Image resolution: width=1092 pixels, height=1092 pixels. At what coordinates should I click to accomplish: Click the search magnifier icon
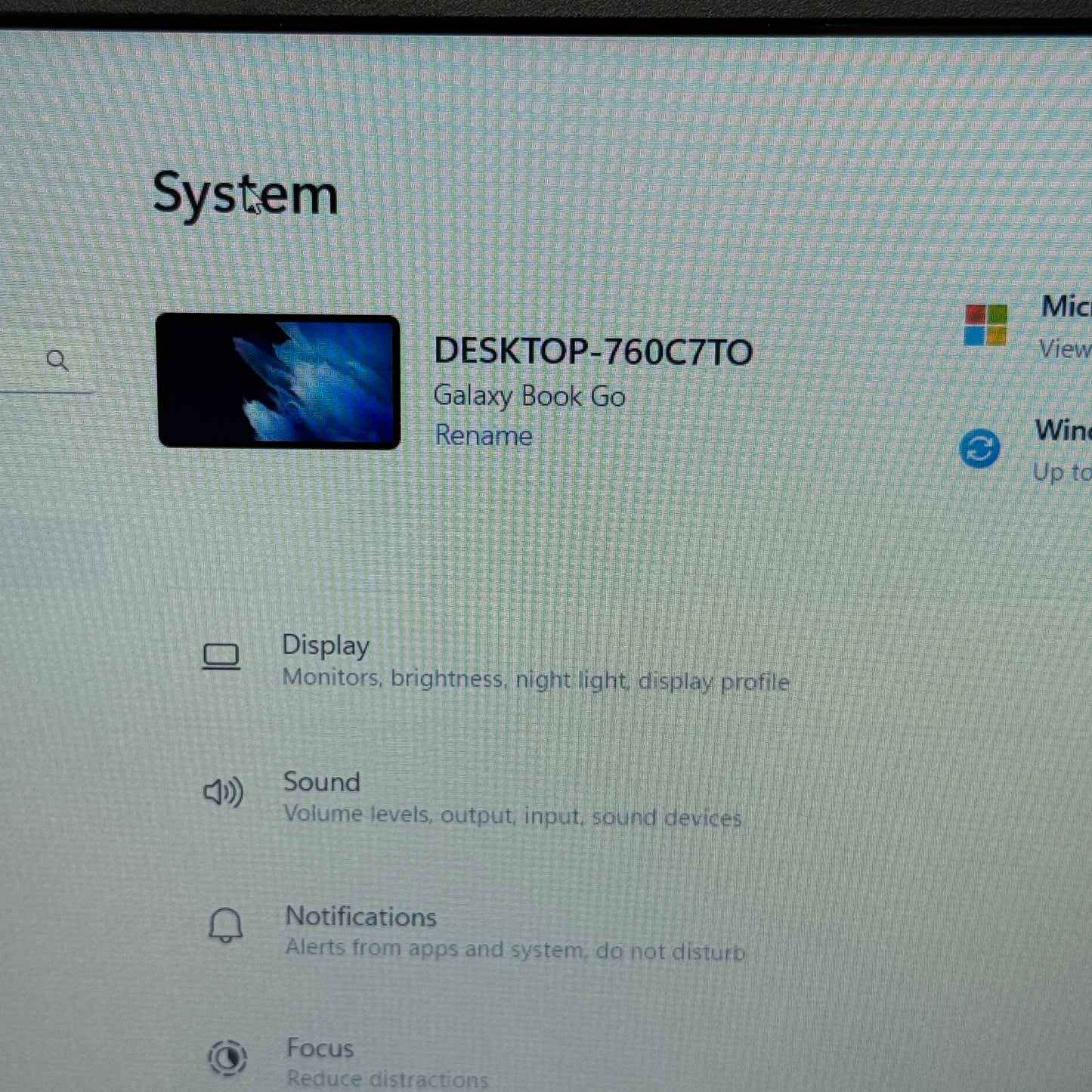pos(57,360)
